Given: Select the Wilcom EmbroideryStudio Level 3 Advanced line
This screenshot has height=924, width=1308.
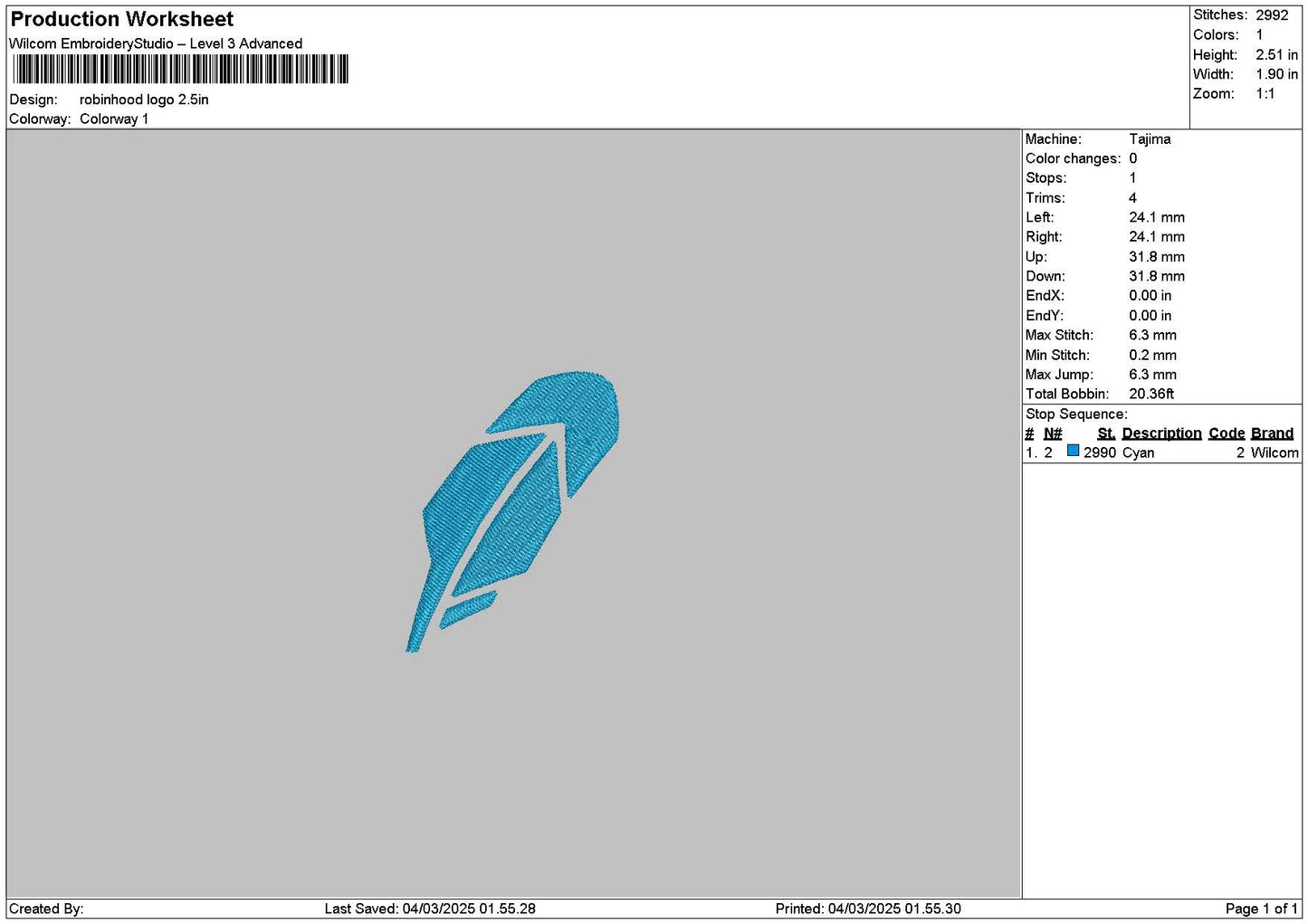Looking at the screenshot, I should click(156, 43).
